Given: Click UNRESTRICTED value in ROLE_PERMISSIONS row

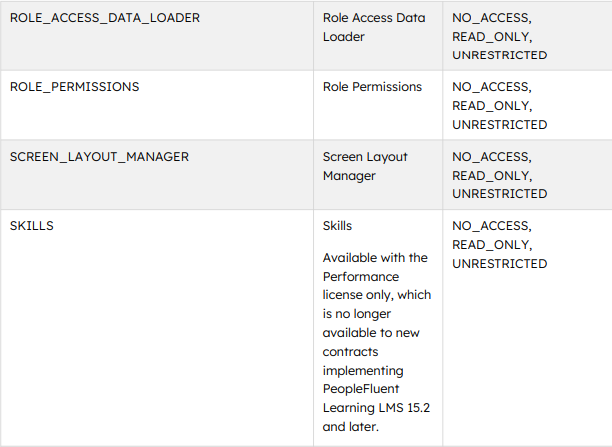Looking at the screenshot, I should click(500, 125).
